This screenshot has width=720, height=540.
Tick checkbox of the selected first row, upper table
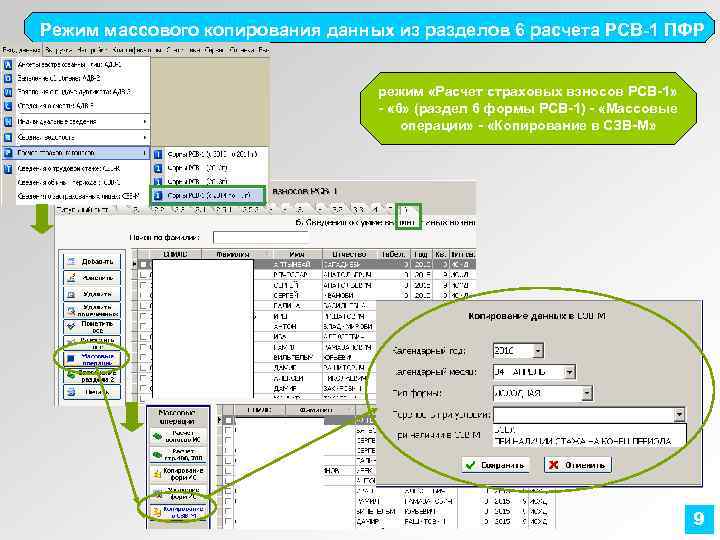[x=144, y=264]
